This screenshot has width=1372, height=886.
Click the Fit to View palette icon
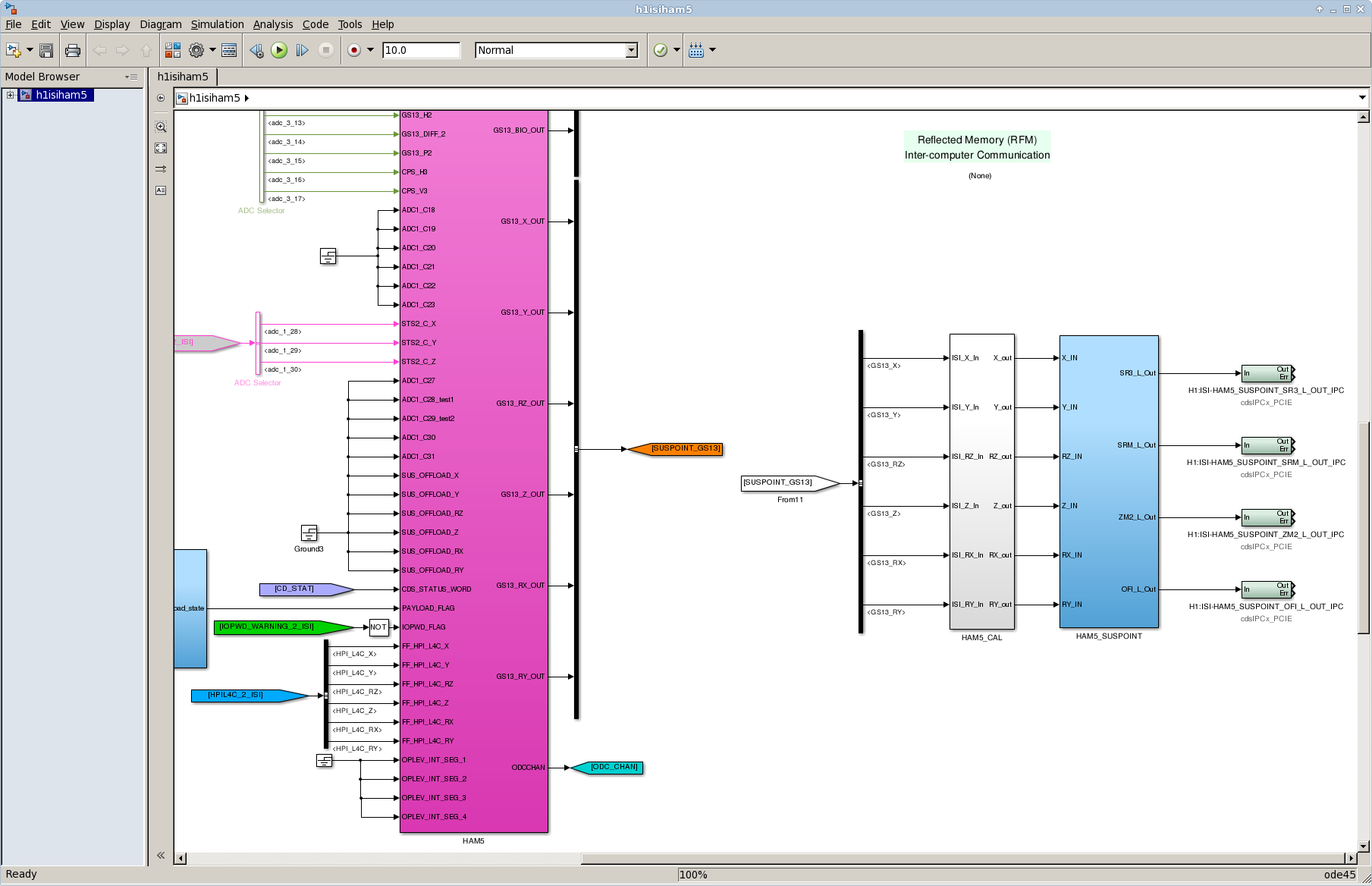(161, 148)
